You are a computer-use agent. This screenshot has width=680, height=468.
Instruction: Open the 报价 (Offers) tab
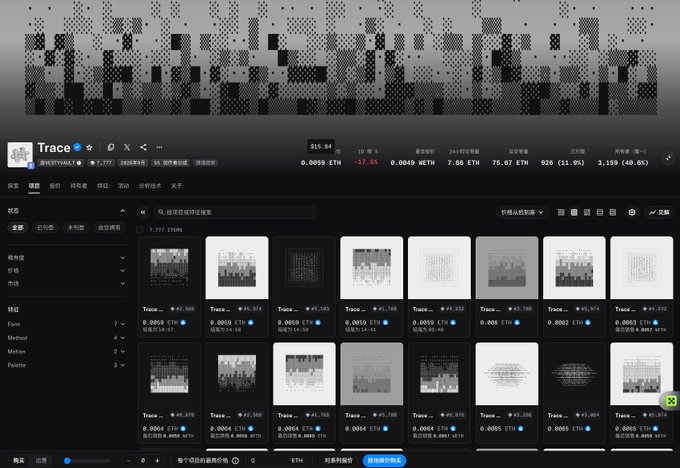click(x=55, y=186)
